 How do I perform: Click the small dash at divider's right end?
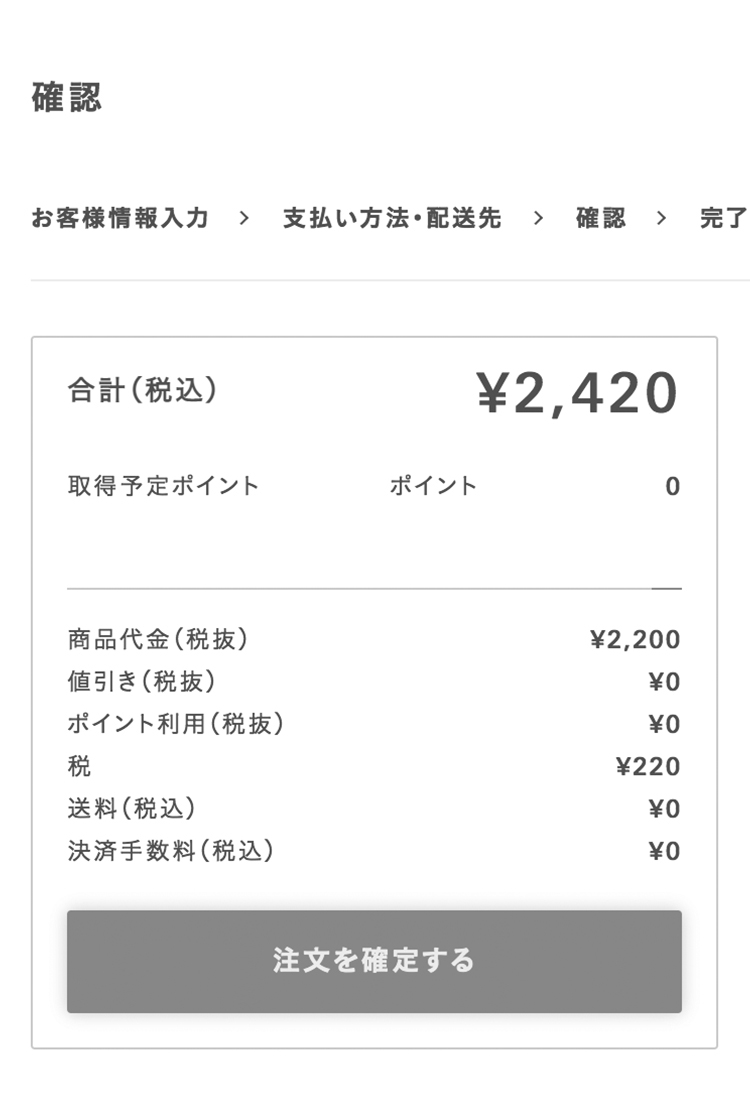[666, 589]
